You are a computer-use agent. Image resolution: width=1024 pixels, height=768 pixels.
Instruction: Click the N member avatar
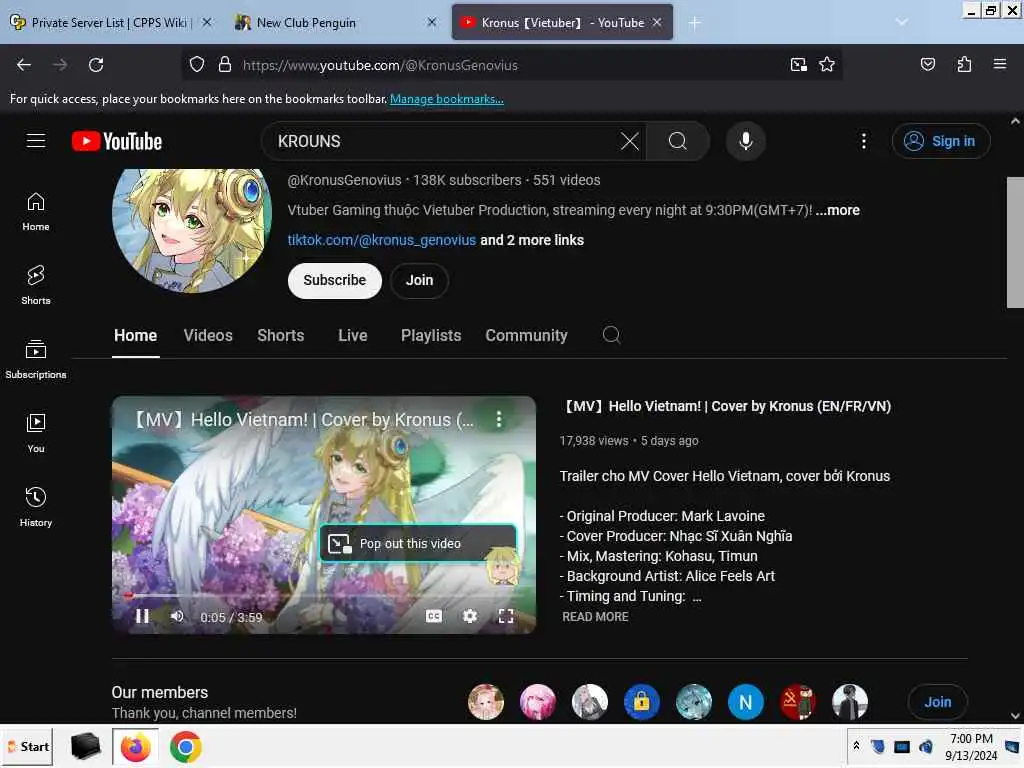(745, 702)
